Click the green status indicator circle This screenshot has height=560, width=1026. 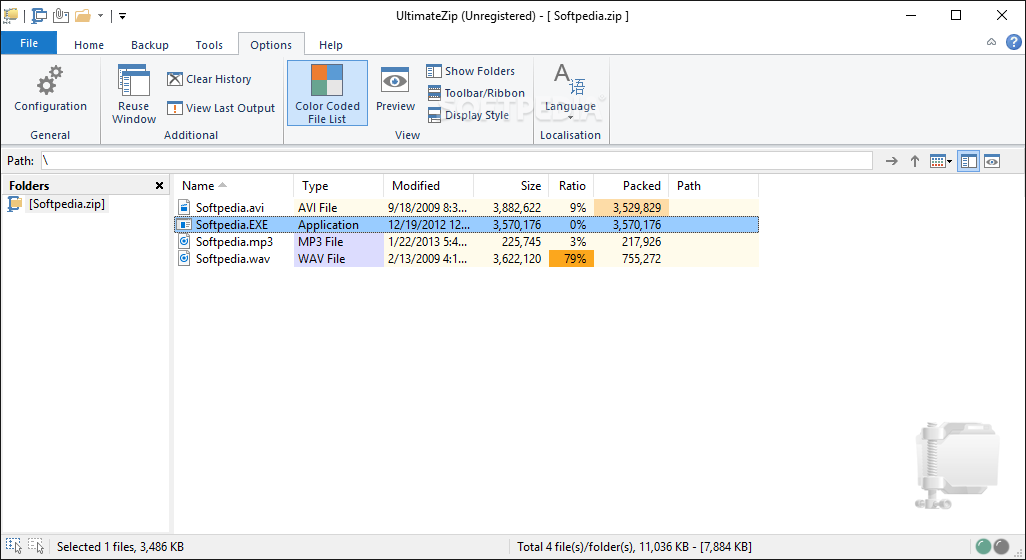point(983,547)
